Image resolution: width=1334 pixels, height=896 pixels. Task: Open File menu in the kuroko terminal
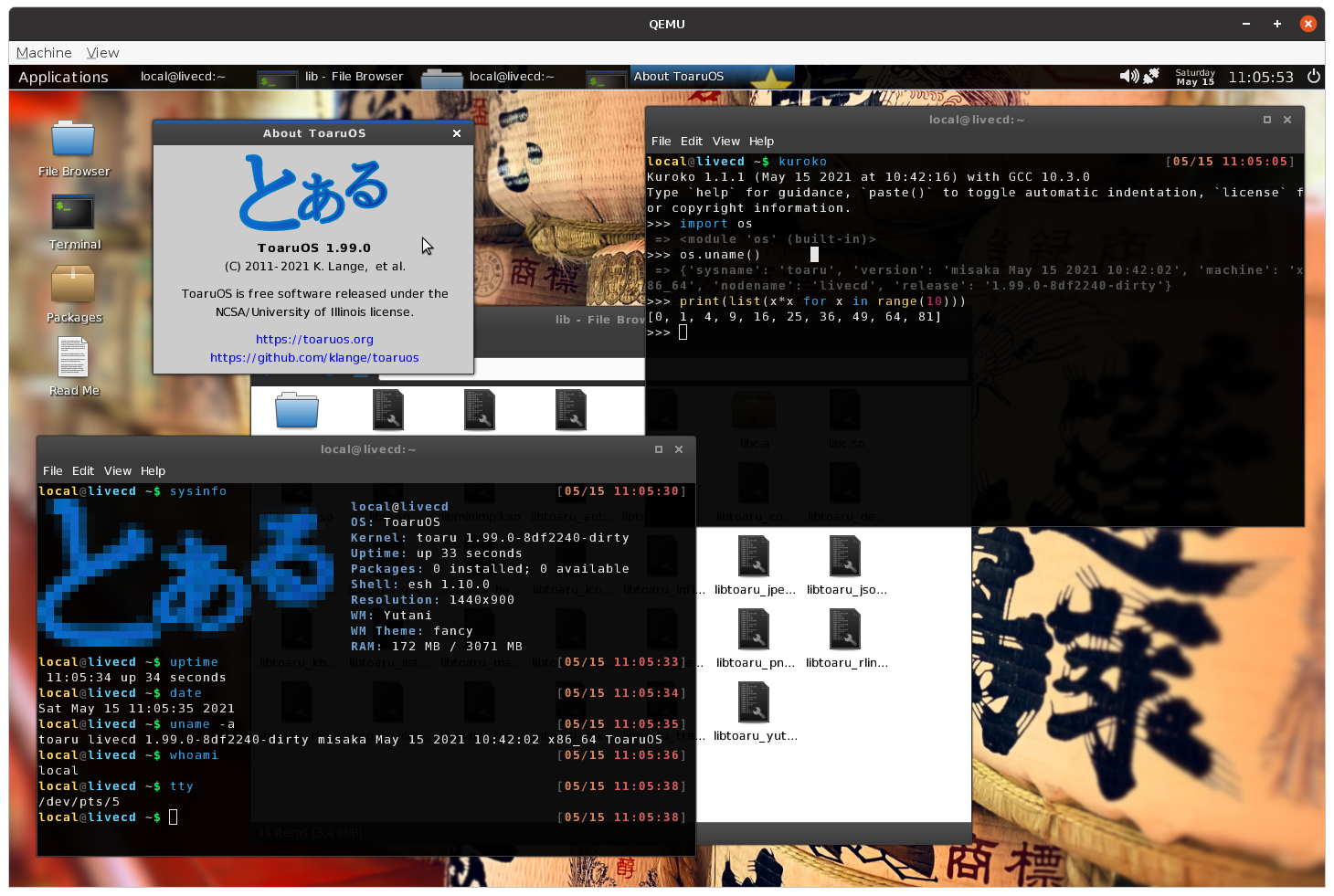pyautogui.click(x=661, y=142)
